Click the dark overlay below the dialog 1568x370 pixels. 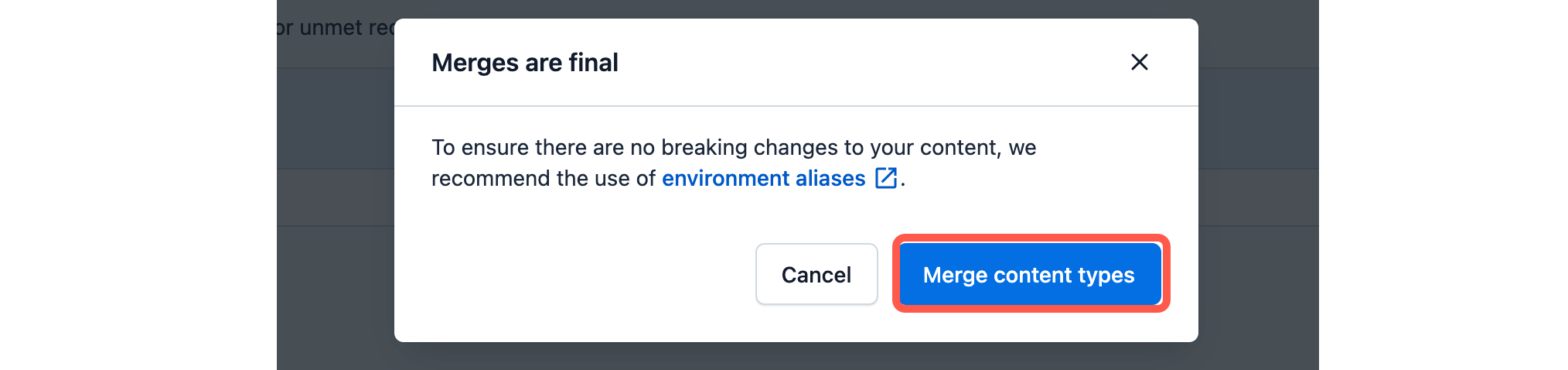(x=796, y=357)
